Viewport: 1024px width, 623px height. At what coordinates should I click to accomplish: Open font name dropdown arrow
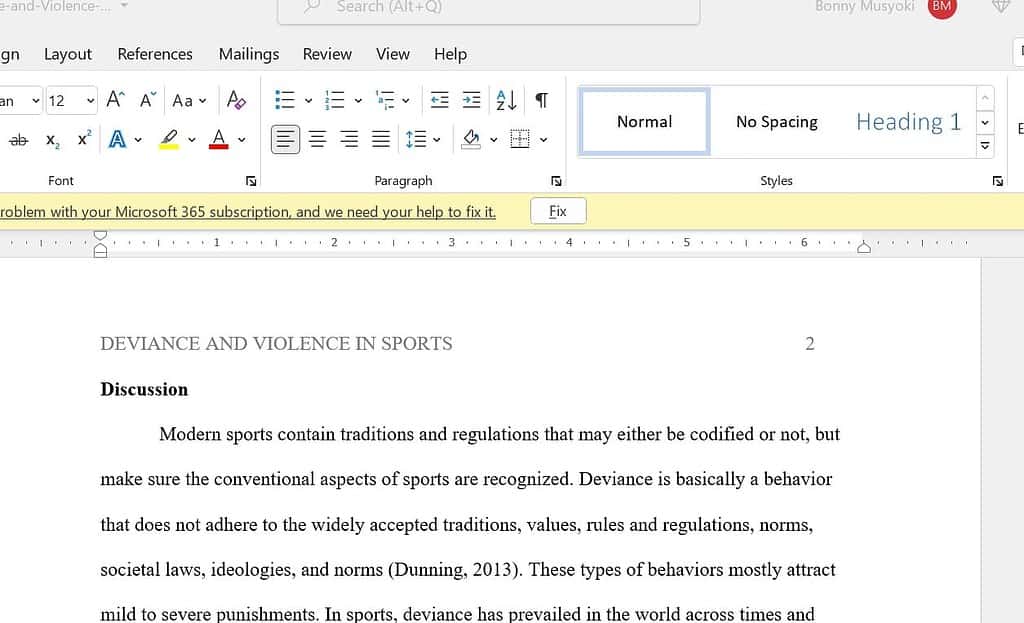[35, 101]
